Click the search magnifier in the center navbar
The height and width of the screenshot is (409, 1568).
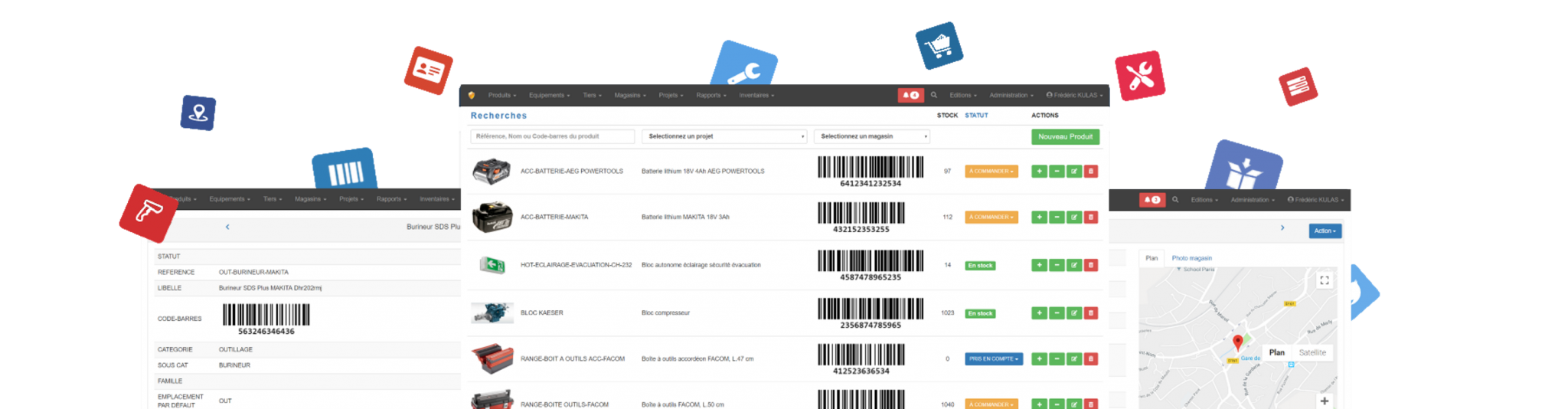click(934, 96)
